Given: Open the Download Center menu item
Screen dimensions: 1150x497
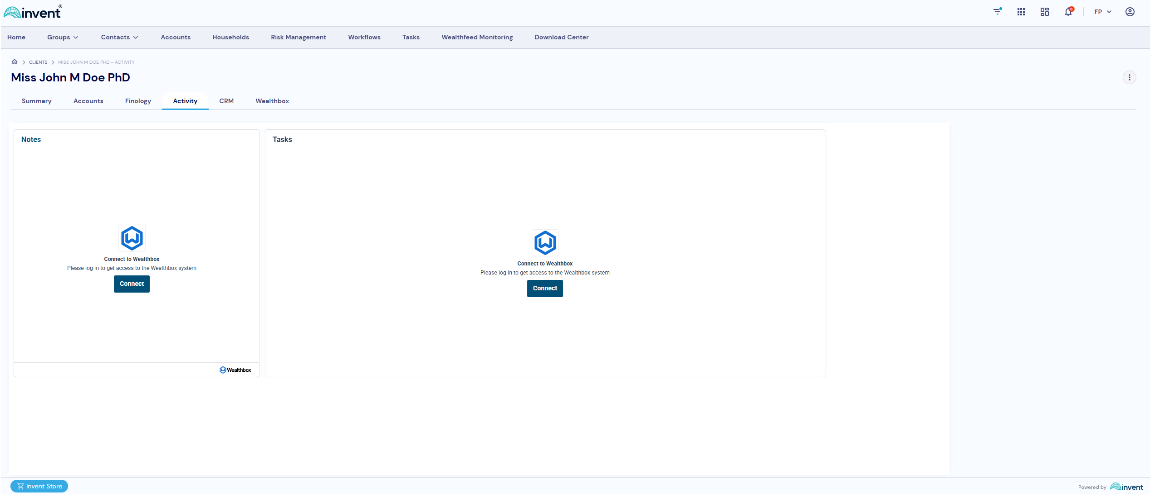Looking at the screenshot, I should pyautogui.click(x=561, y=37).
